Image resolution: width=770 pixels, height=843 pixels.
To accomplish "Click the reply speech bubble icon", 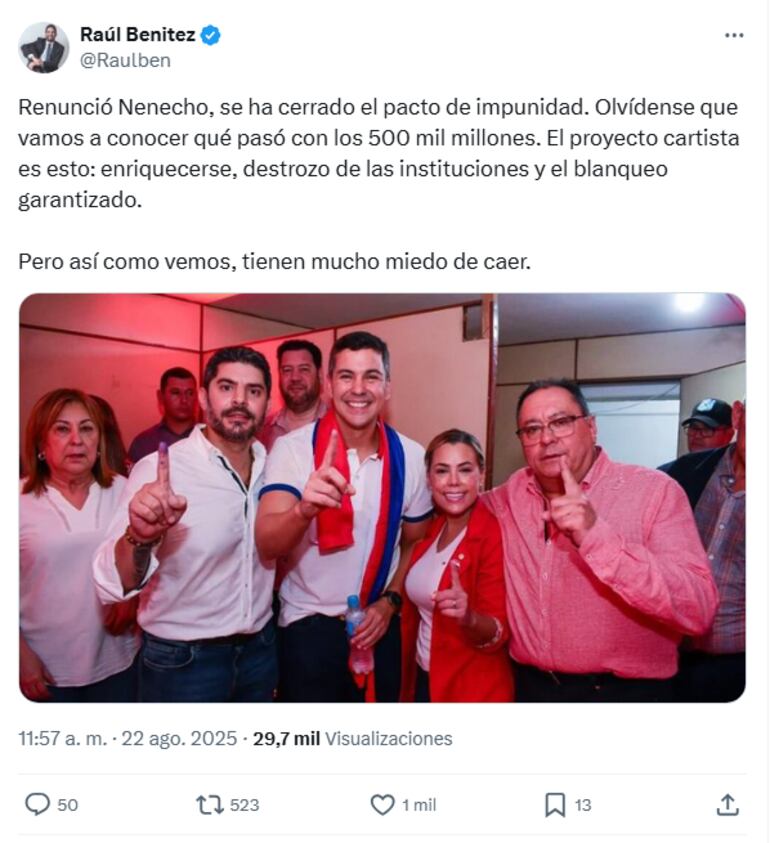I will coord(37,805).
